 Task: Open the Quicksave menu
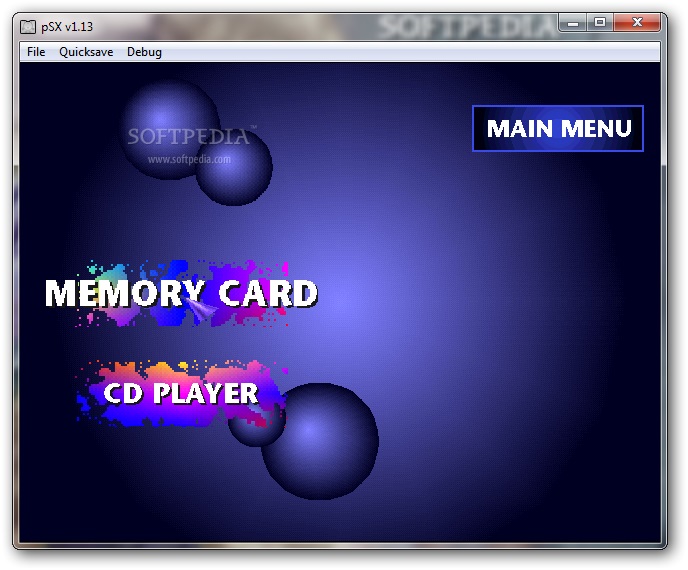tap(86, 52)
